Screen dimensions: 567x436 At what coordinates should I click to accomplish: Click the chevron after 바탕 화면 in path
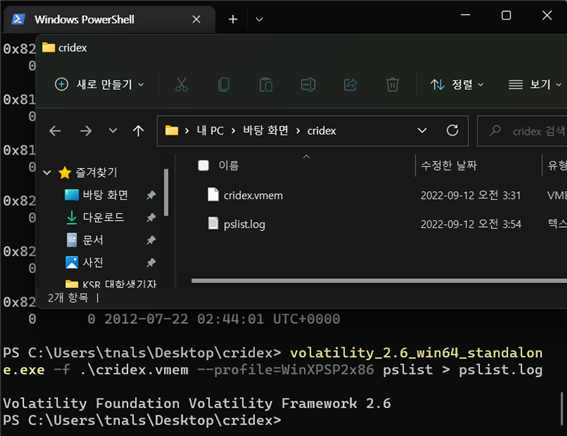point(298,131)
